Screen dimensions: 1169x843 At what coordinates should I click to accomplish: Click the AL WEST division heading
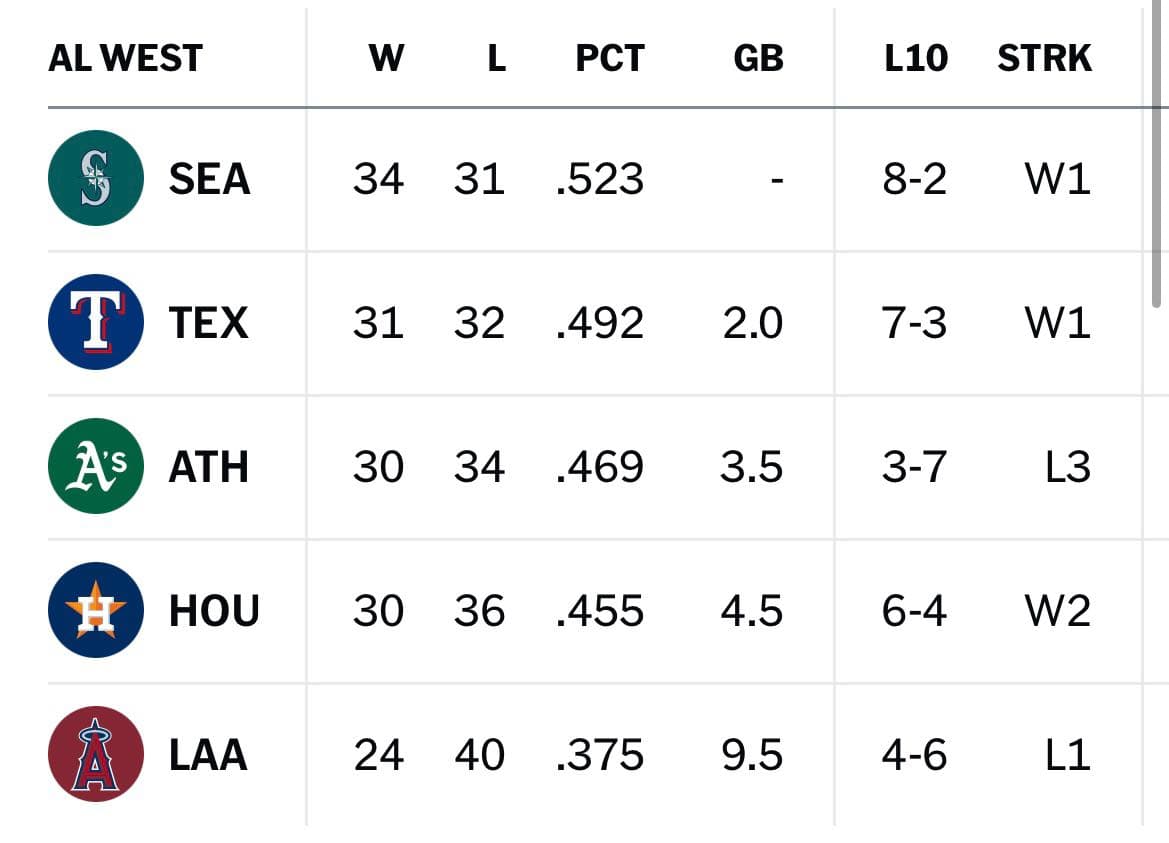click(x=125, y=58)
